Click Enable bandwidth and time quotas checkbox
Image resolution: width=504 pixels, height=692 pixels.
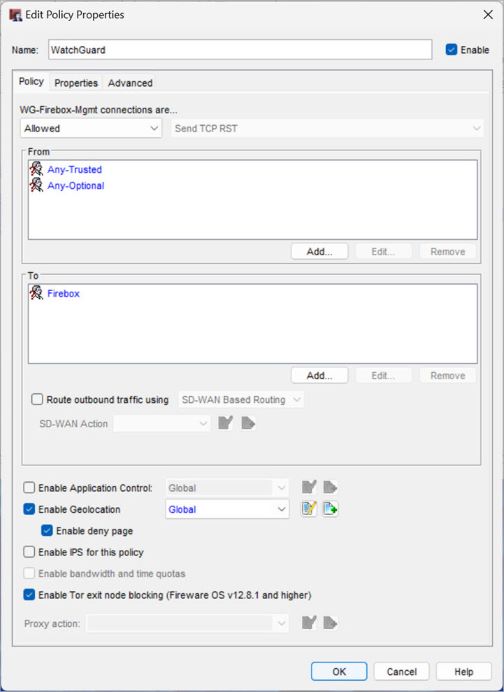29,573
